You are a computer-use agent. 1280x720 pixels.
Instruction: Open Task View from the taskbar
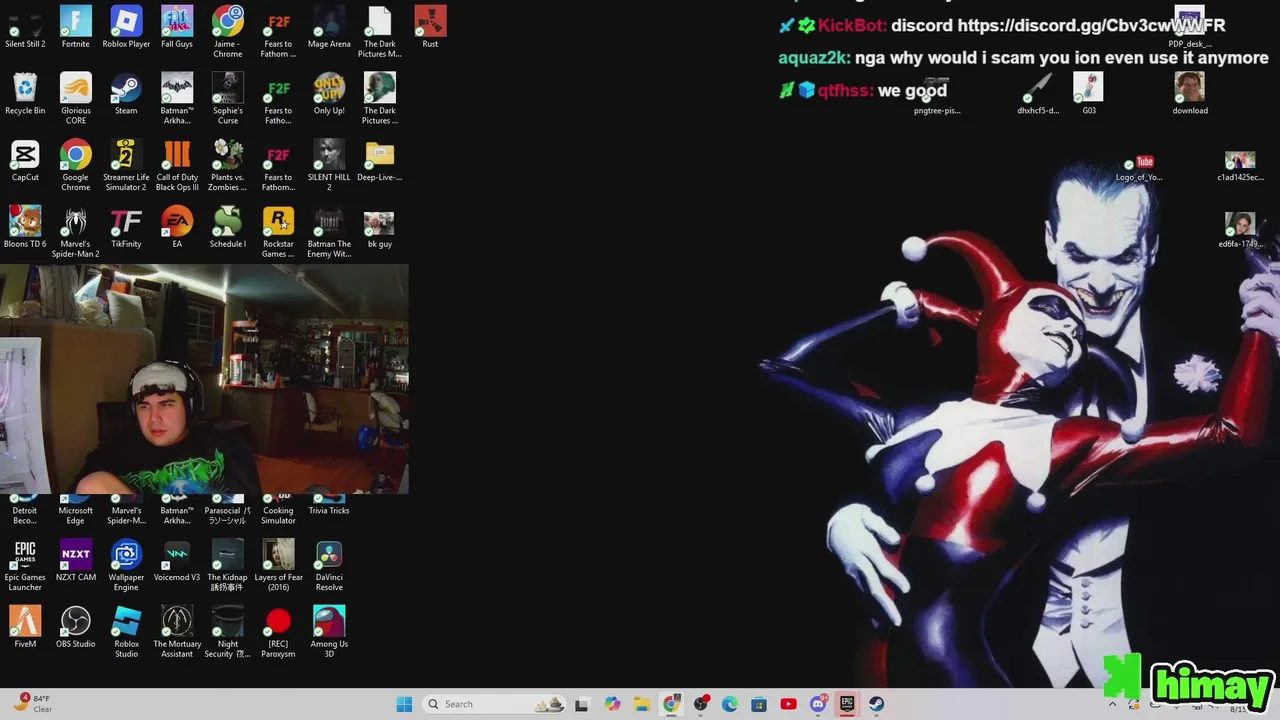click(x=582, y=704)
